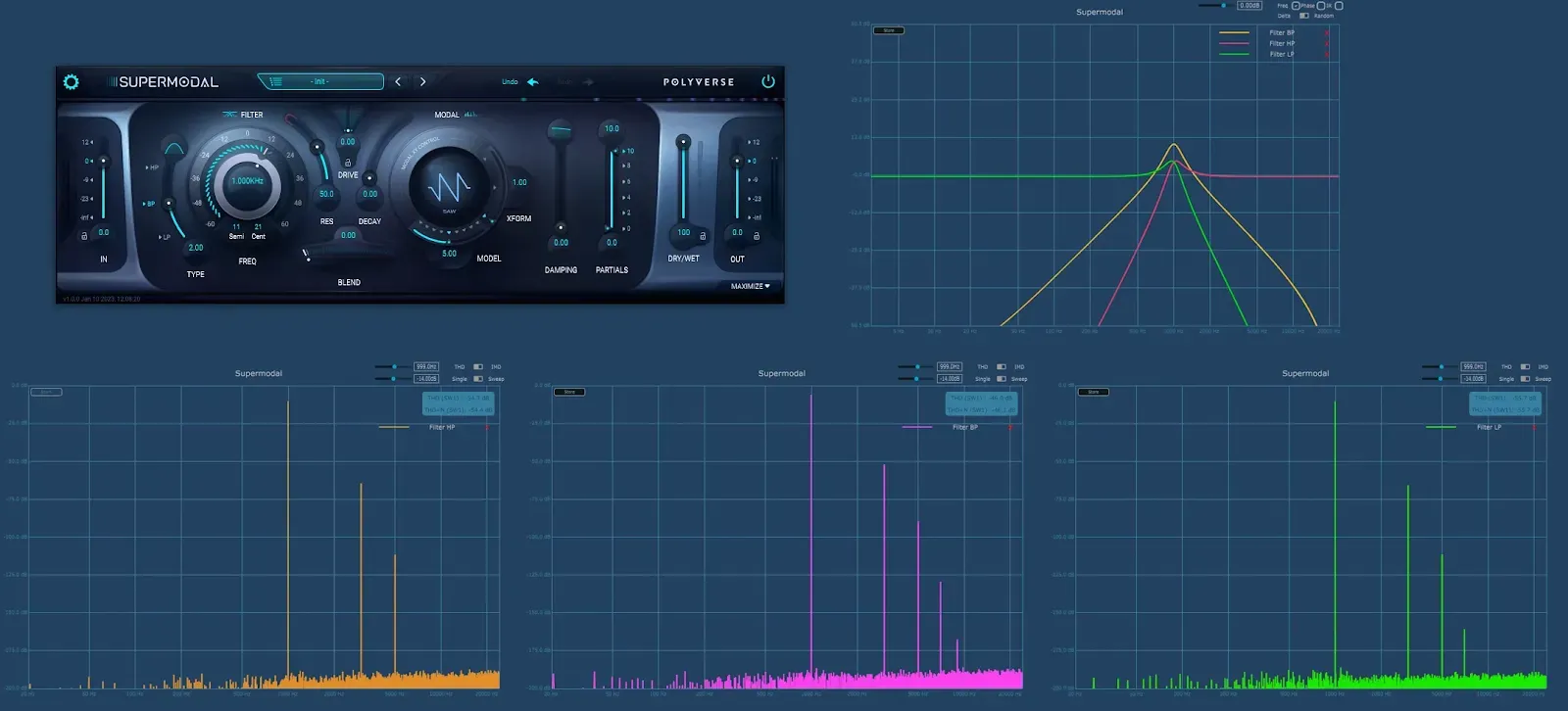
Task: Toggle THD/IMD switch in orange graph
Action: click(478, 367)
